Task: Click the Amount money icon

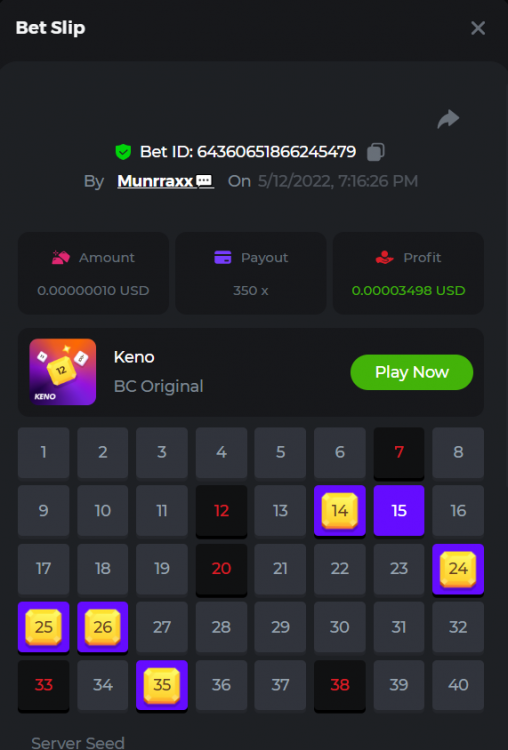Action: [x=61, y=257]
